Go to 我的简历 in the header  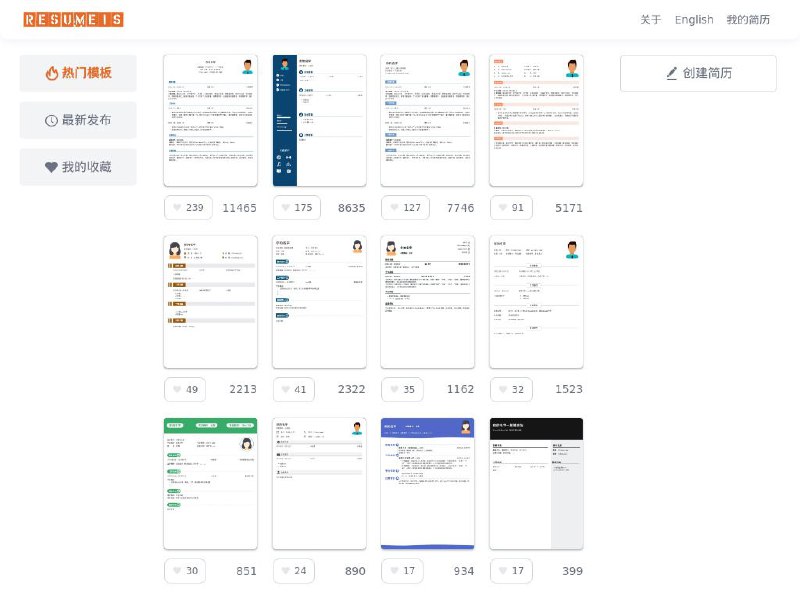748,20
